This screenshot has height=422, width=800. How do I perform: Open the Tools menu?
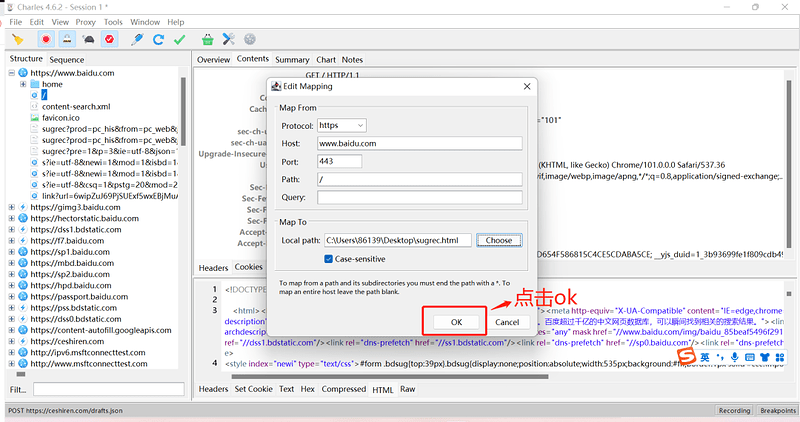(x=113, y=22)
